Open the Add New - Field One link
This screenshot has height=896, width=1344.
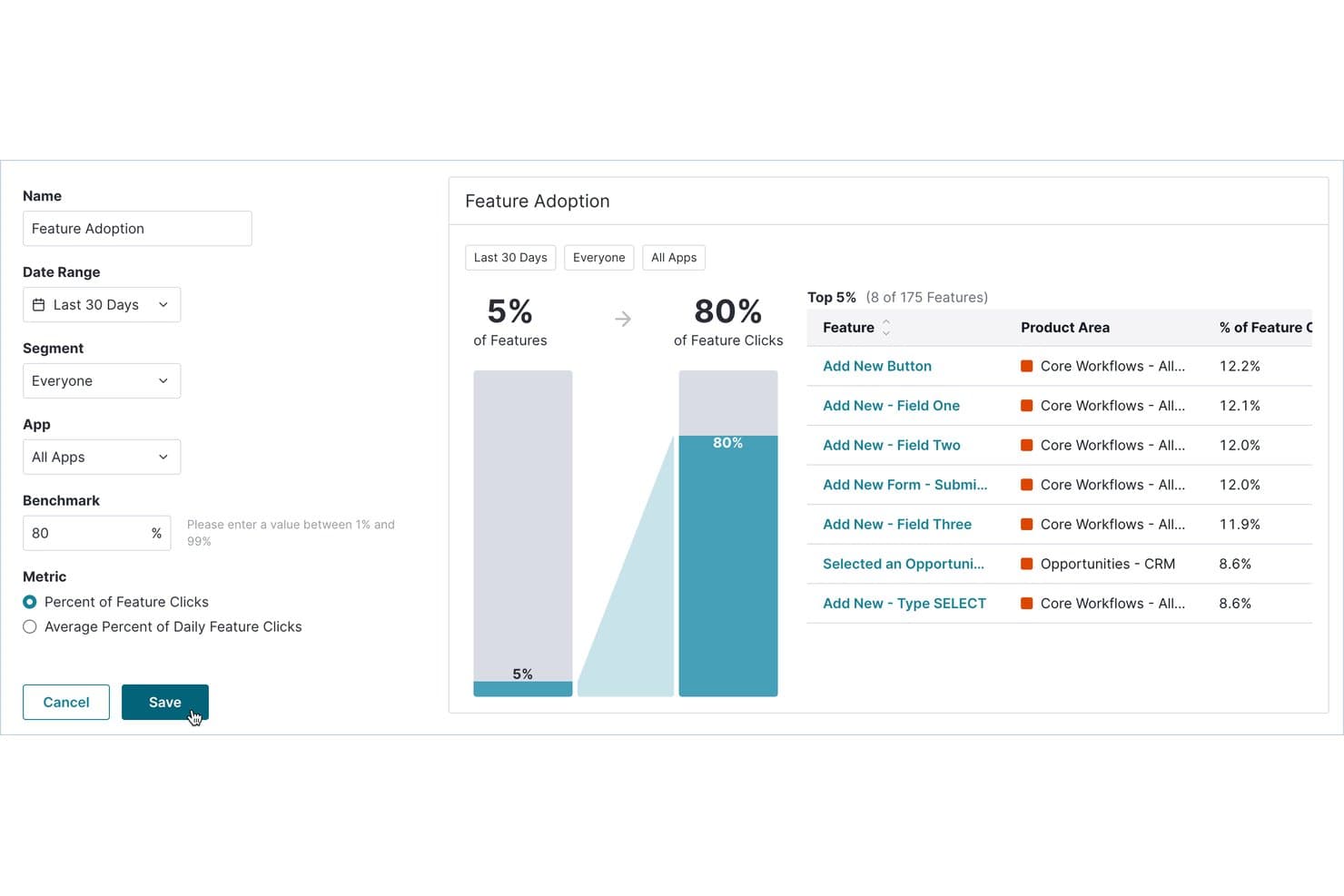[x=891, y=406]
